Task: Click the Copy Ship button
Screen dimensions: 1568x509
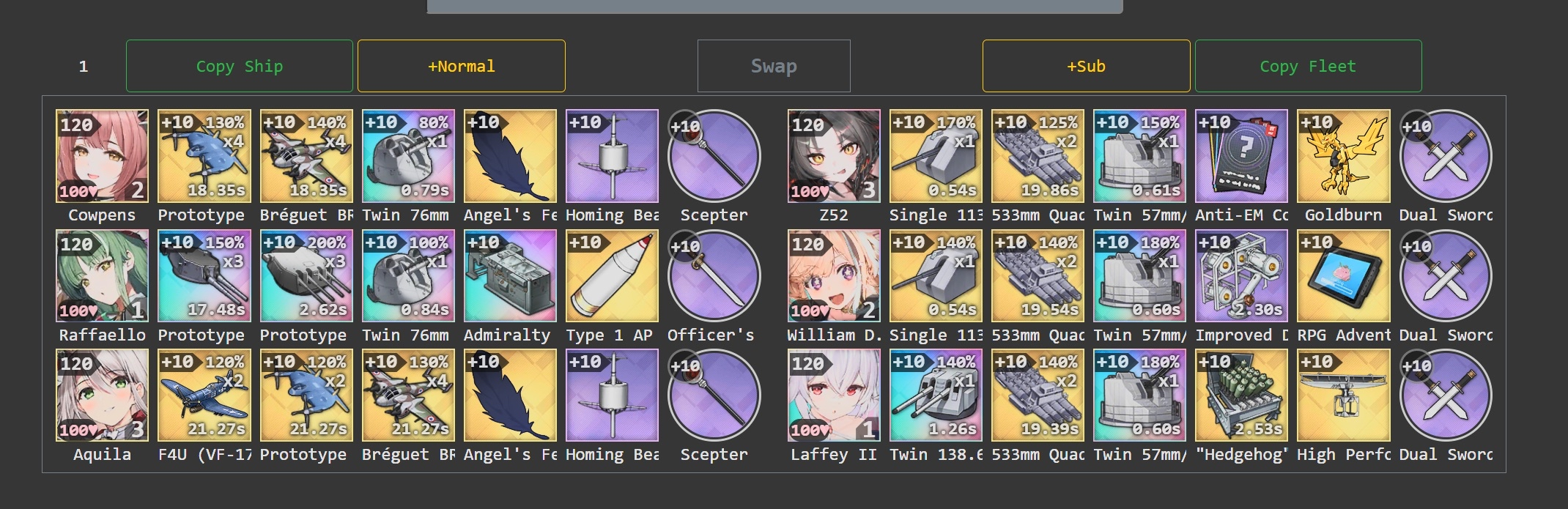Action: tap(239, 66)
